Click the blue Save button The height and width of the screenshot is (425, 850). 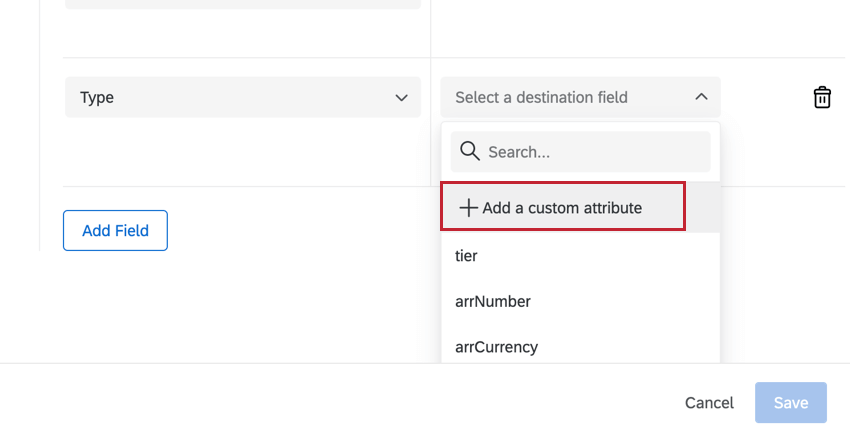coord(791,403)
